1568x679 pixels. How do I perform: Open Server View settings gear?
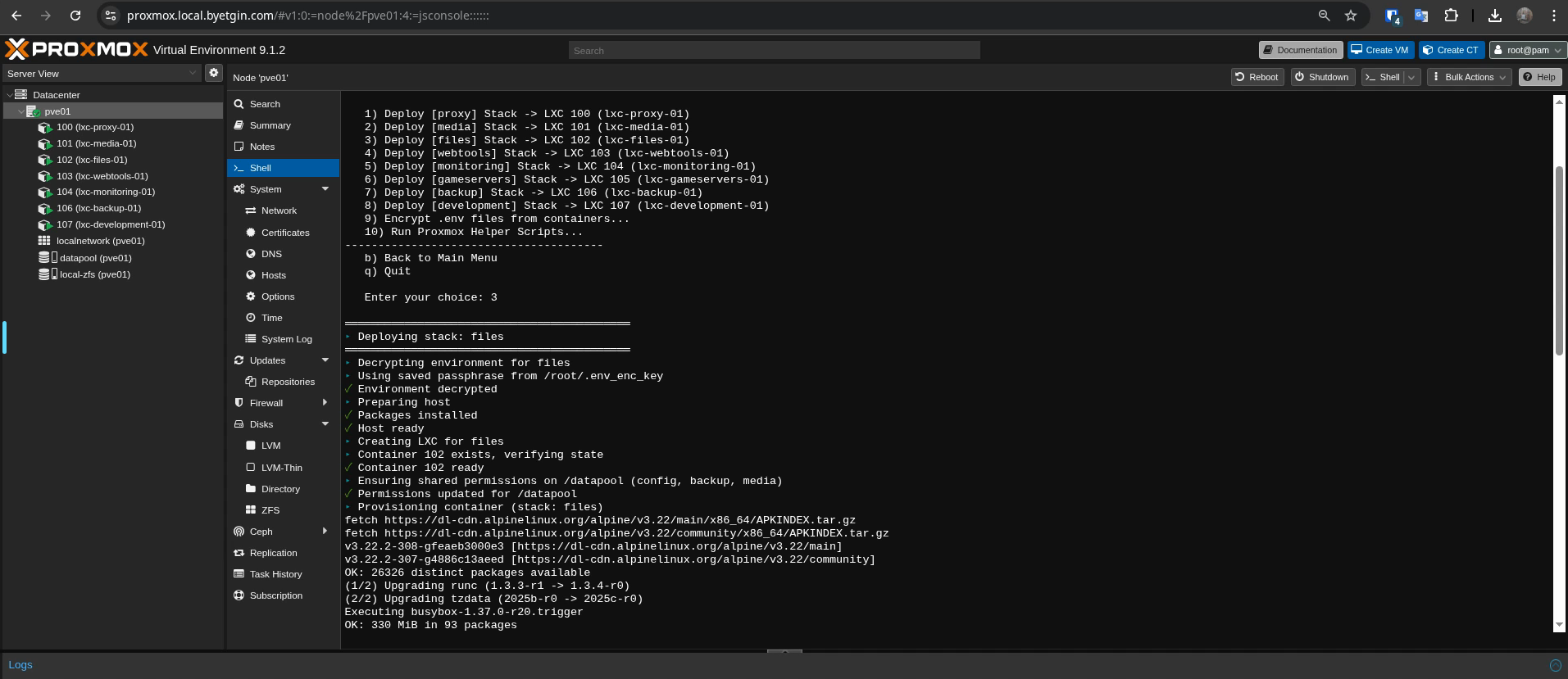213,73
